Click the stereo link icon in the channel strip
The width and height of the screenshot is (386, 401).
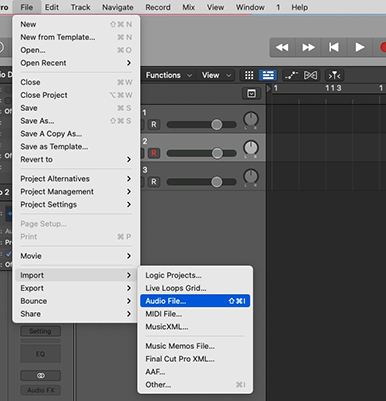coord(41,376)
